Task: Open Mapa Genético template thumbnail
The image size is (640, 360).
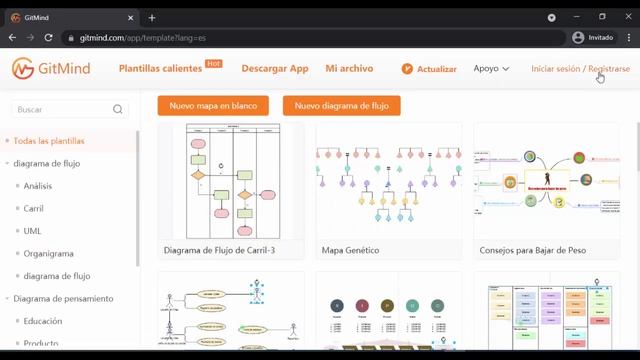Action: point(389,181)
